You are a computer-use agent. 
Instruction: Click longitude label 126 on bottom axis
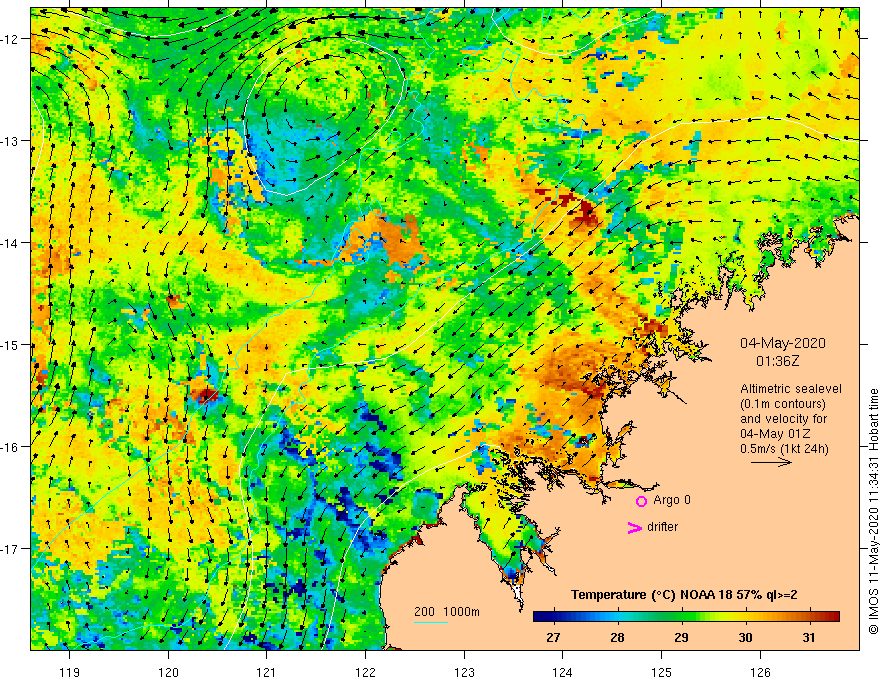[x=760, y=672]
